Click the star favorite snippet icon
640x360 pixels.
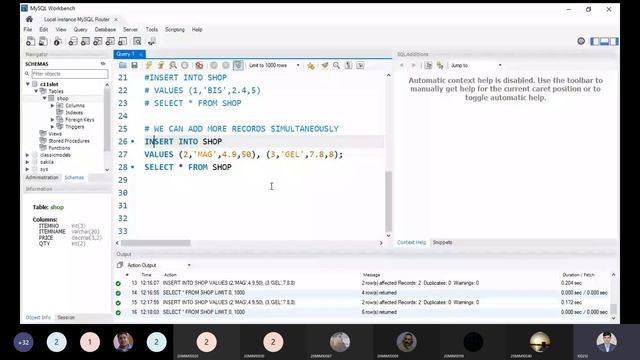coord(311,65)
